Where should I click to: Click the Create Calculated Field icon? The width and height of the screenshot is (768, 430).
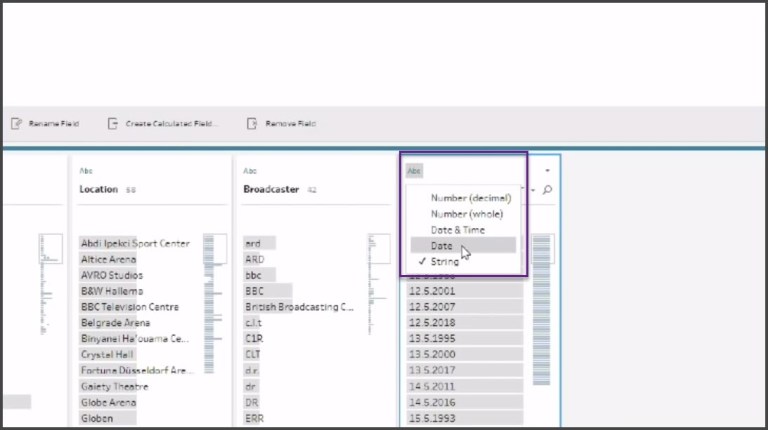[x=113, y=124]
